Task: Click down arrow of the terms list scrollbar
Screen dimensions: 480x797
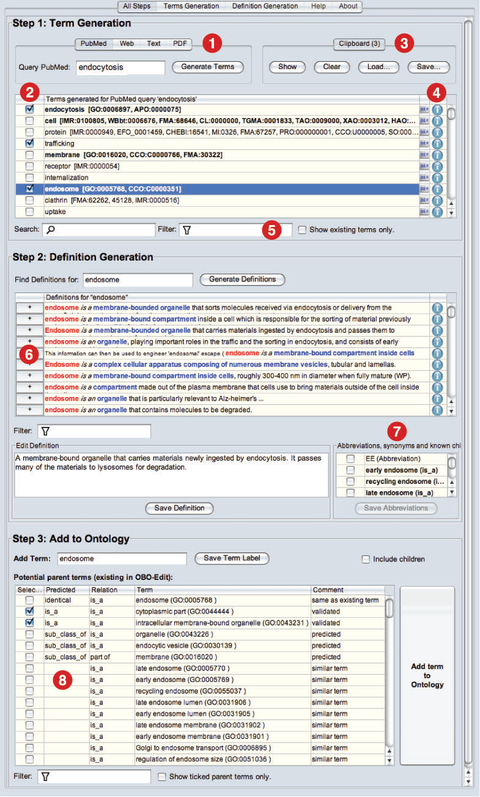Action: 451,213
